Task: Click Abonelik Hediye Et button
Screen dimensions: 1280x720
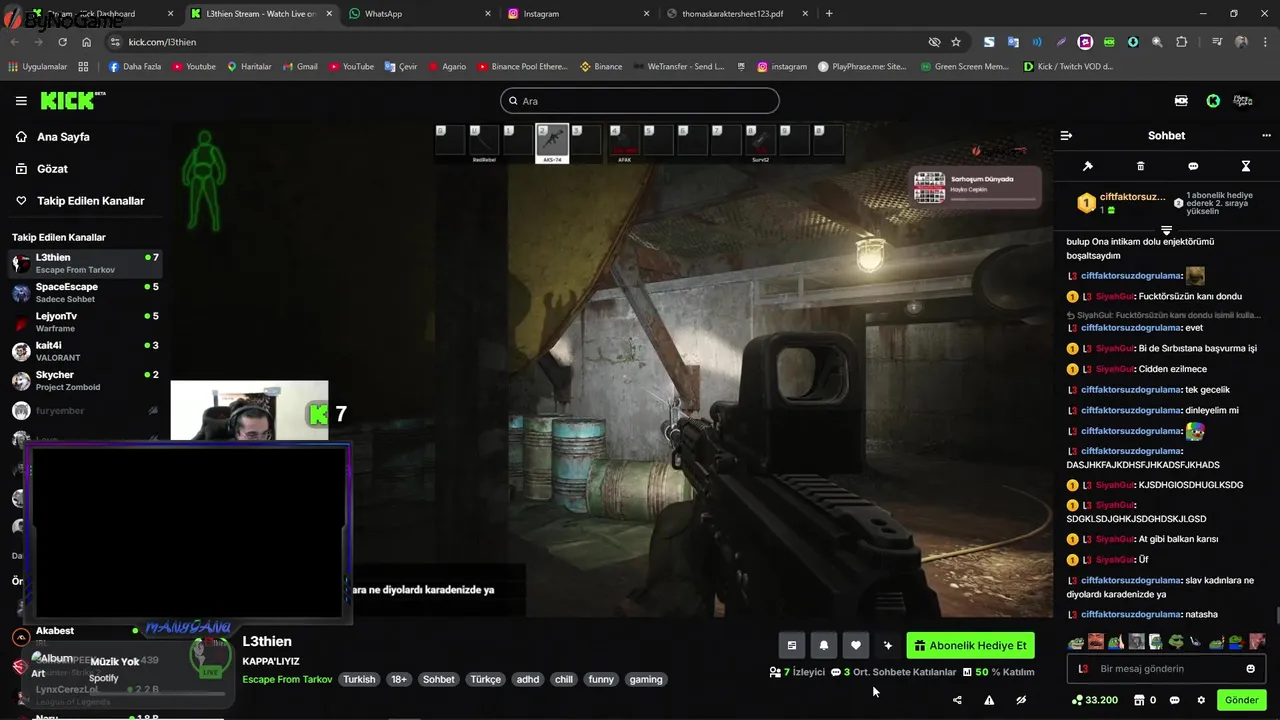Action: (x=970, y=646)
